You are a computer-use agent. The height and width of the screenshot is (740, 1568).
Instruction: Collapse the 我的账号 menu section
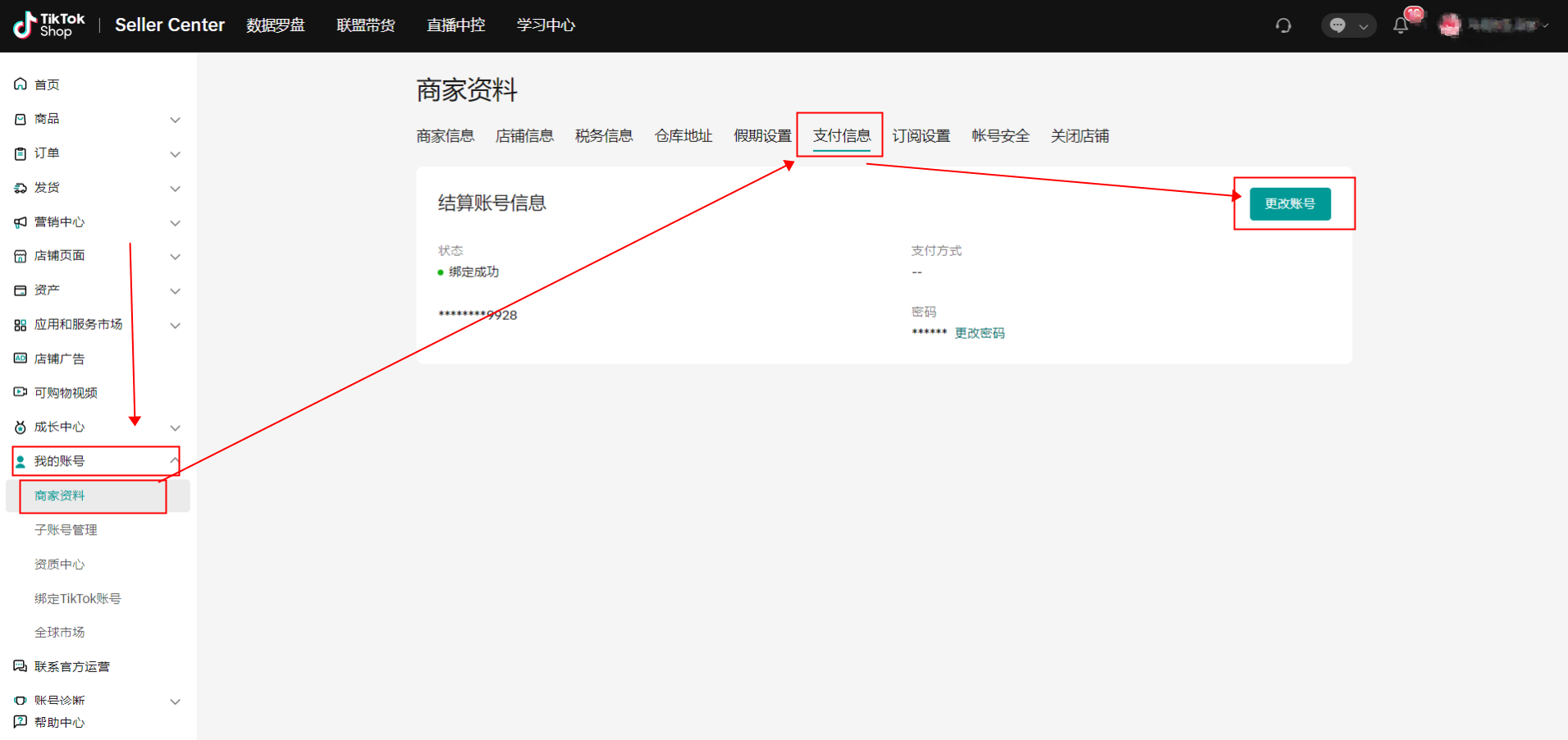(174, 460)
